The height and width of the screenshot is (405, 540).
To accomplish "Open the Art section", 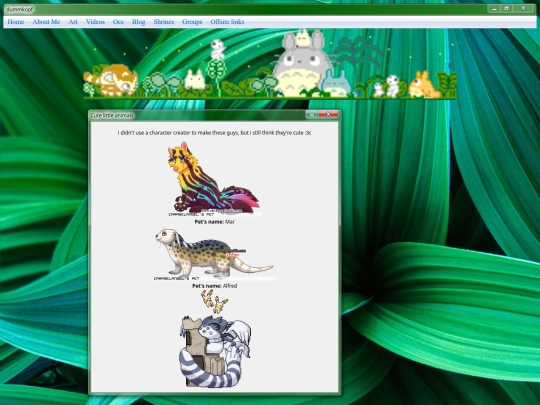I will point(73,22).
